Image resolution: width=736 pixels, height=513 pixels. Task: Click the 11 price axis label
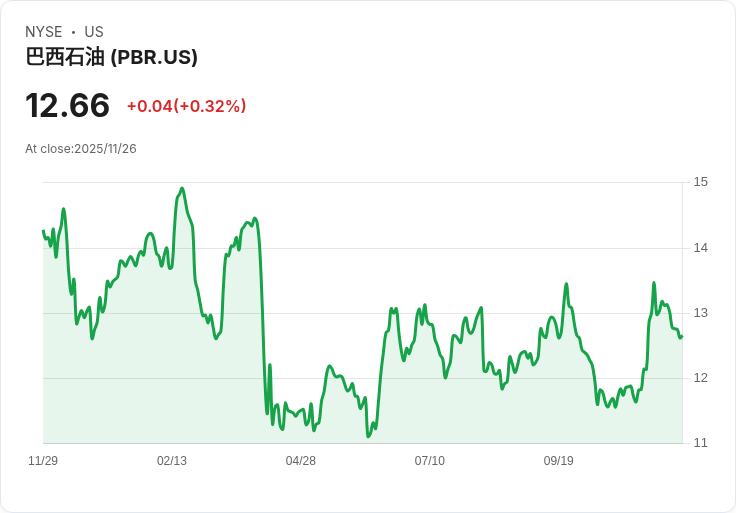700,443
